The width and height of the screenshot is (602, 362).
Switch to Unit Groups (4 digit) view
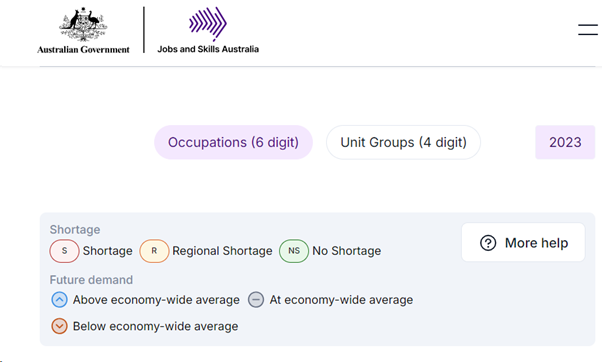point(404,142)
